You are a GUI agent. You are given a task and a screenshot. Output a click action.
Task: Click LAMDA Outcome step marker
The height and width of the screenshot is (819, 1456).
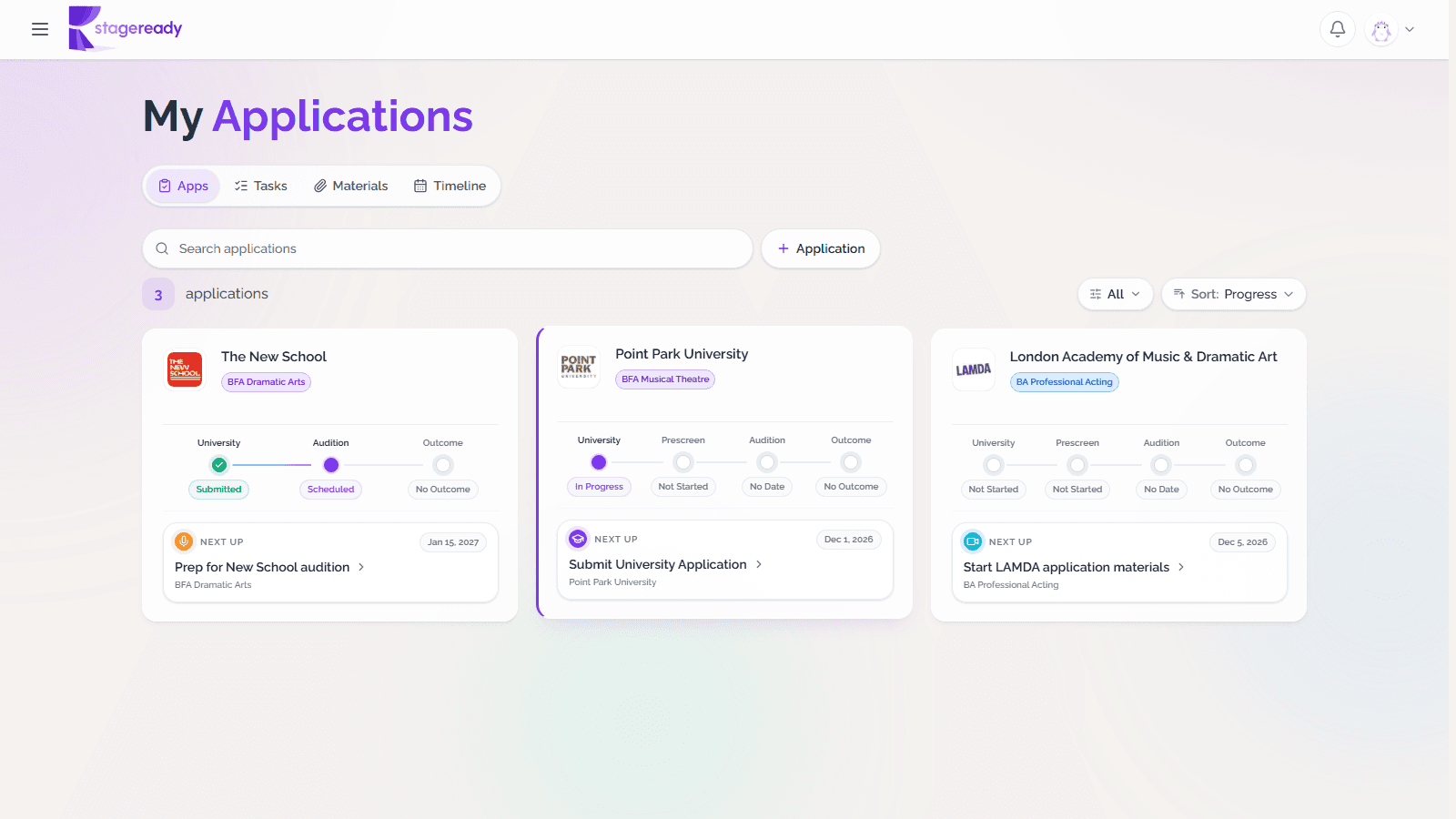1246,465
